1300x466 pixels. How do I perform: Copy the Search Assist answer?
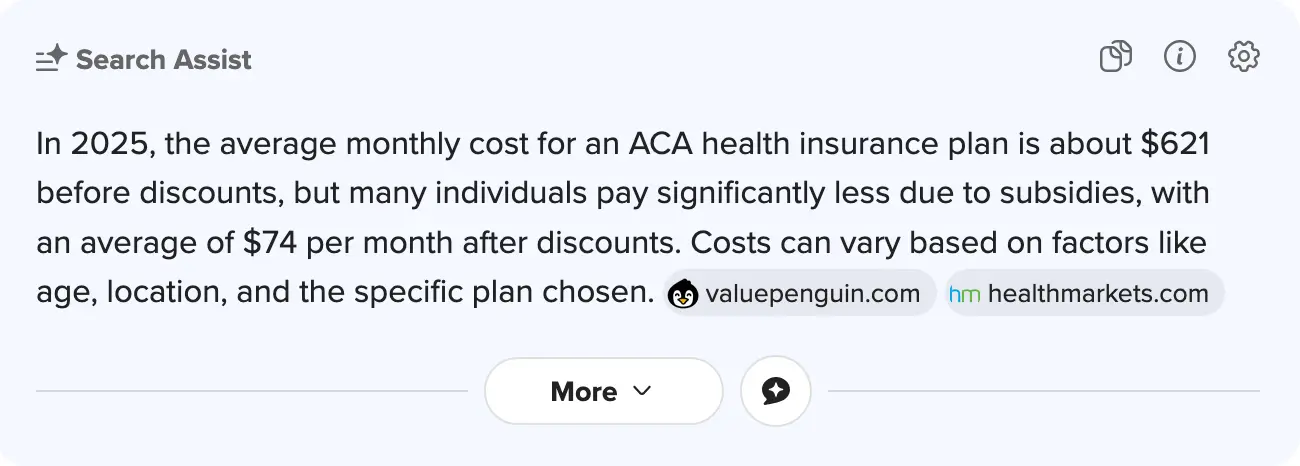(x=1115, y=57)
